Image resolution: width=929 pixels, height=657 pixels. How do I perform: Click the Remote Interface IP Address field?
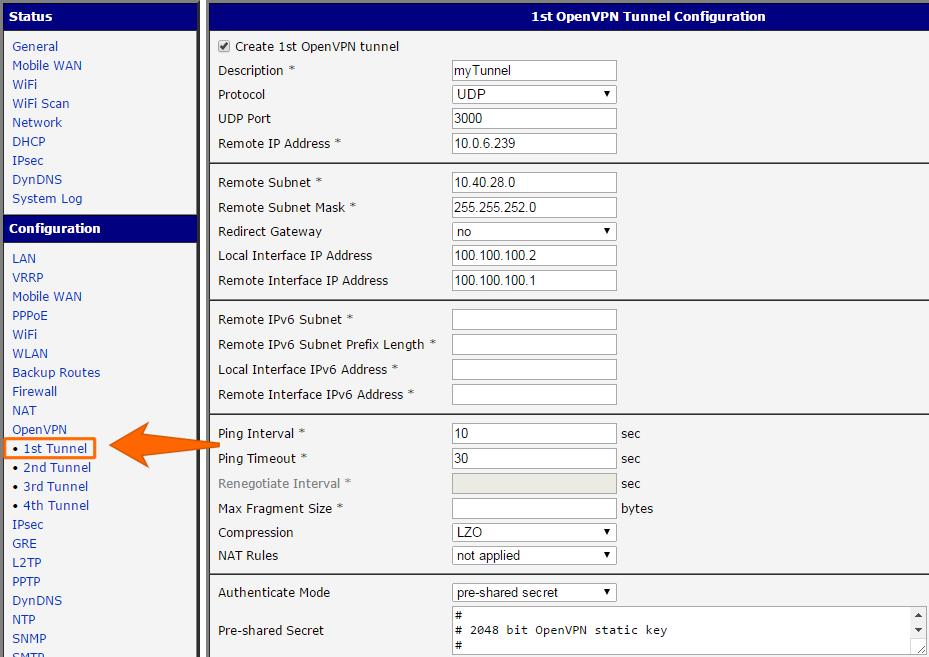click(x=534, y=280)
